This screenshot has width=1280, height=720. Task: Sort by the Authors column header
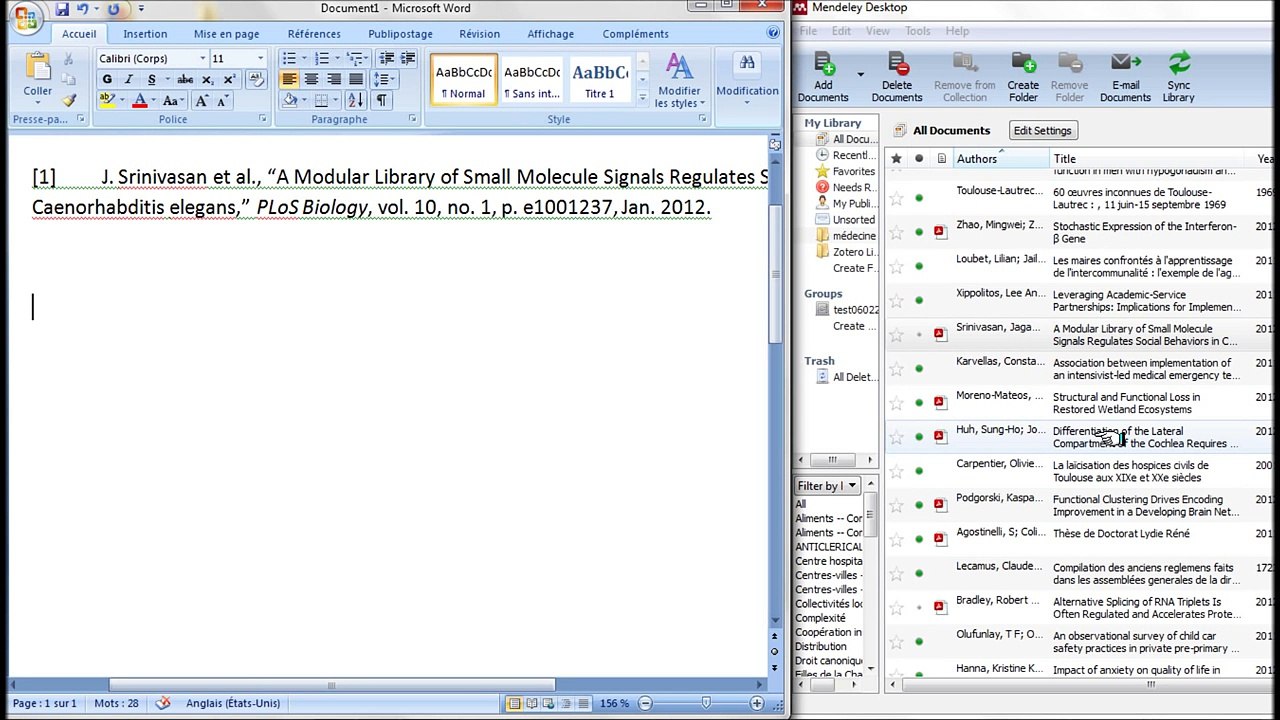tap(999, 159)
